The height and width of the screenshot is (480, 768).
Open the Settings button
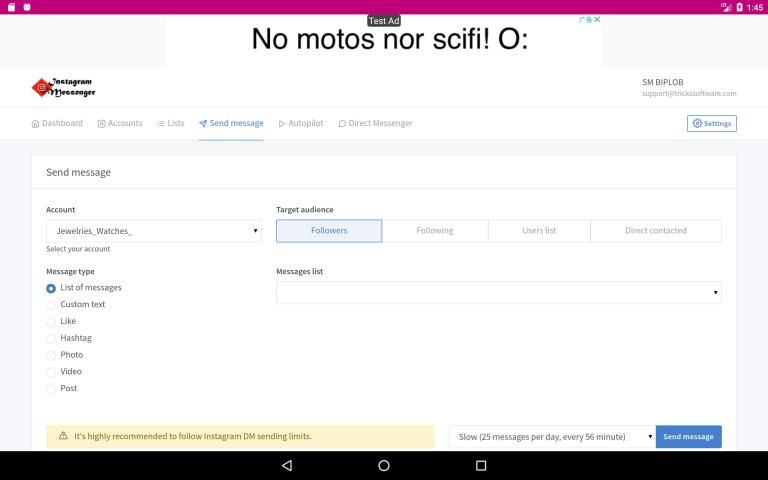(712, 124)
